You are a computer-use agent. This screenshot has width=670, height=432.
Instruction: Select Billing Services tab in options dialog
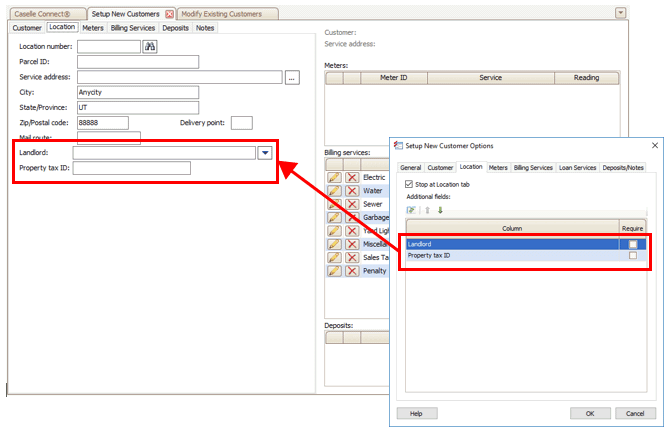tap(533, 168)
